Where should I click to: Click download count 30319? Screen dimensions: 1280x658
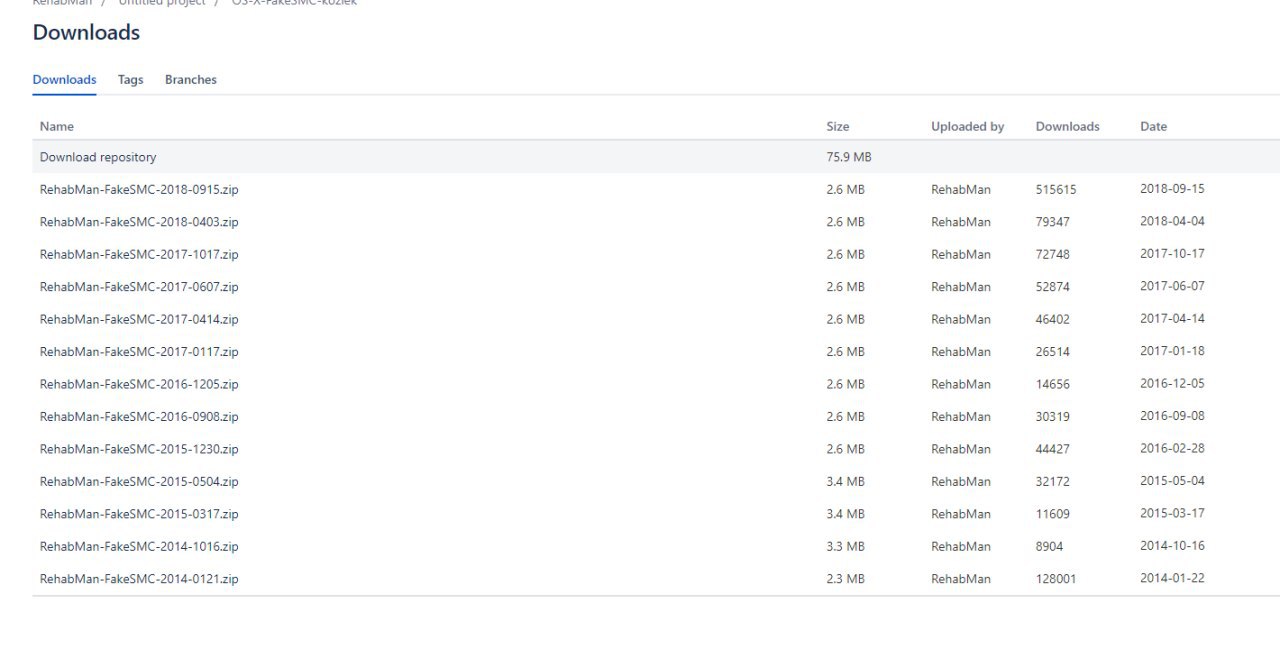tap(1053, 417)
